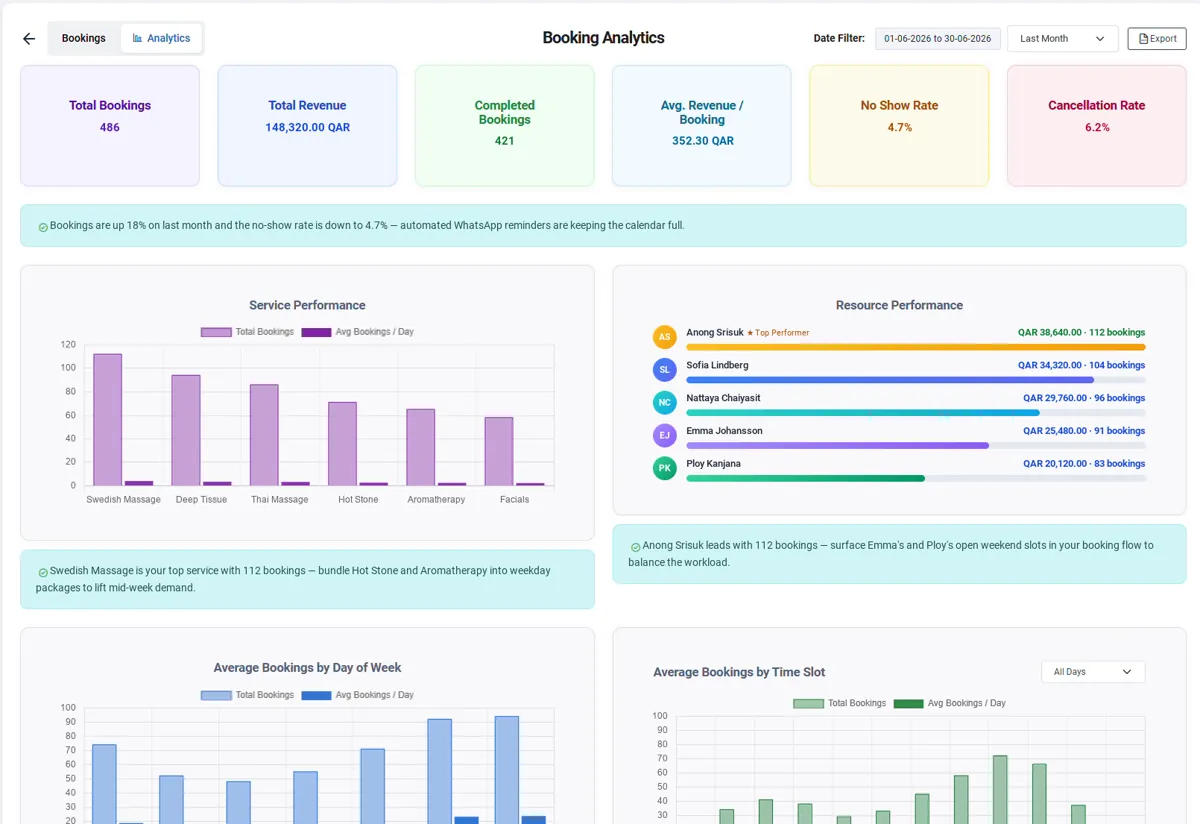Screen dimensions: 1200x824
Task: Click the Average Bookings by Day of Week title
Action: [307, 668]
